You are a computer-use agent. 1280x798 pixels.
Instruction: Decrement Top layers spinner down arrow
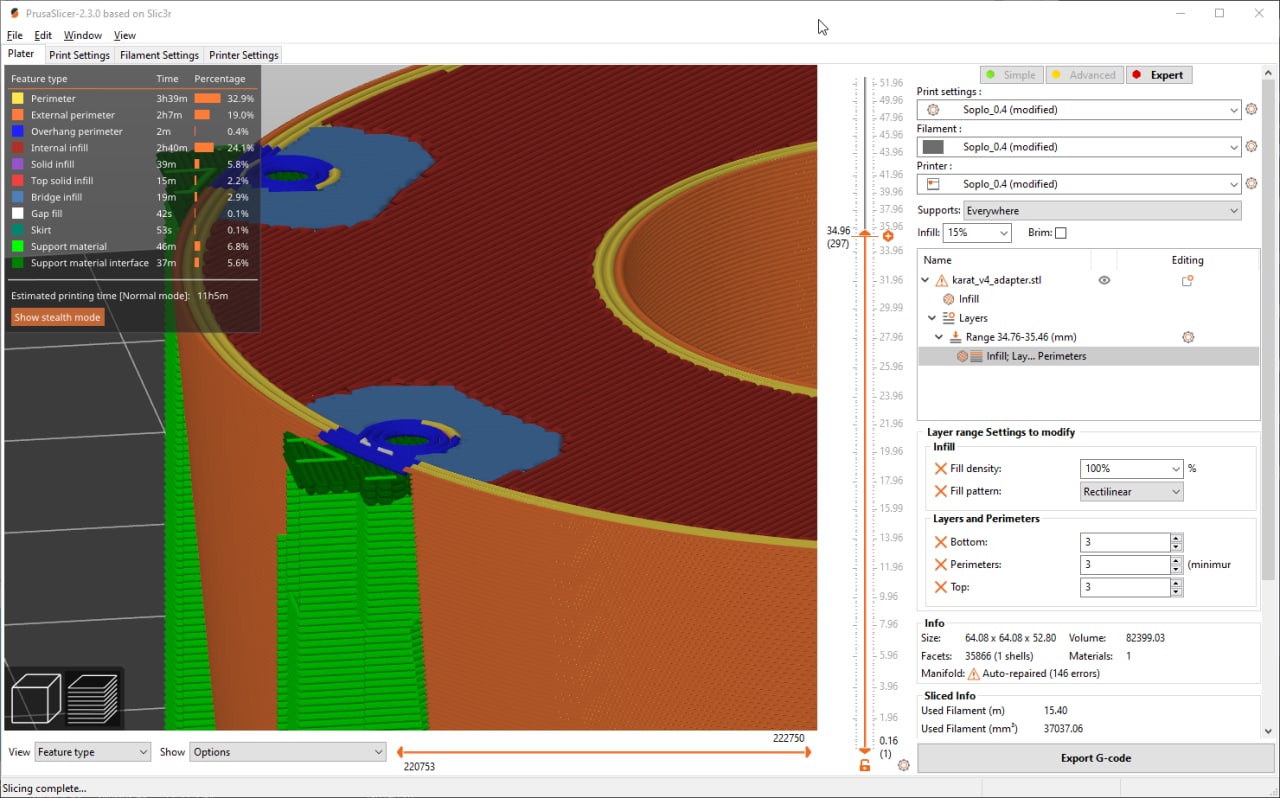(1176, 592)
